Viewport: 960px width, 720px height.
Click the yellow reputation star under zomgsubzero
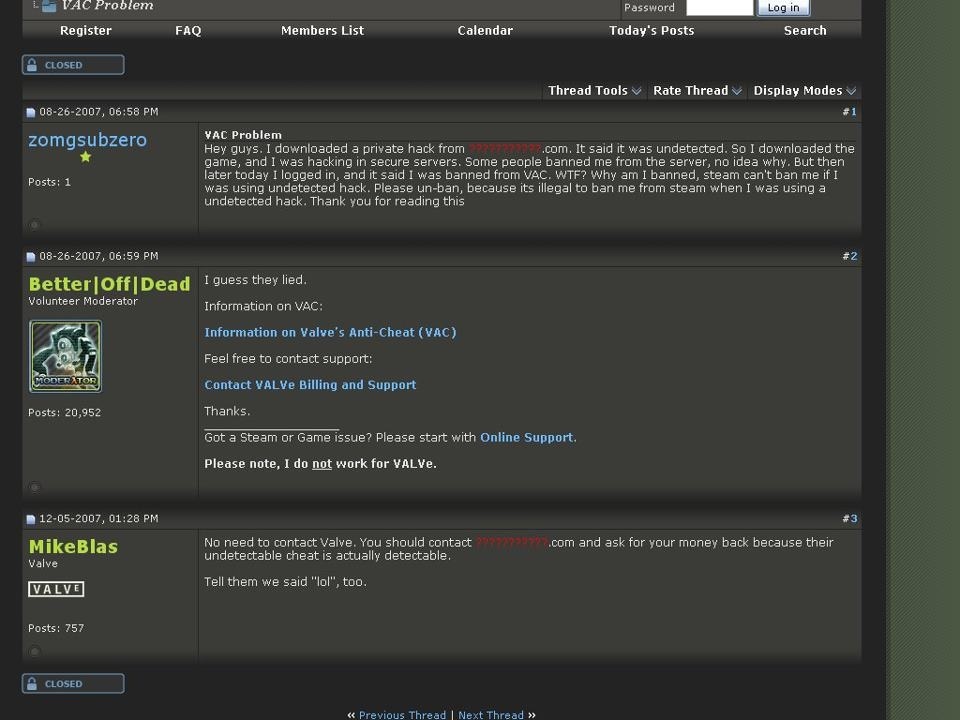pos(86,157)
